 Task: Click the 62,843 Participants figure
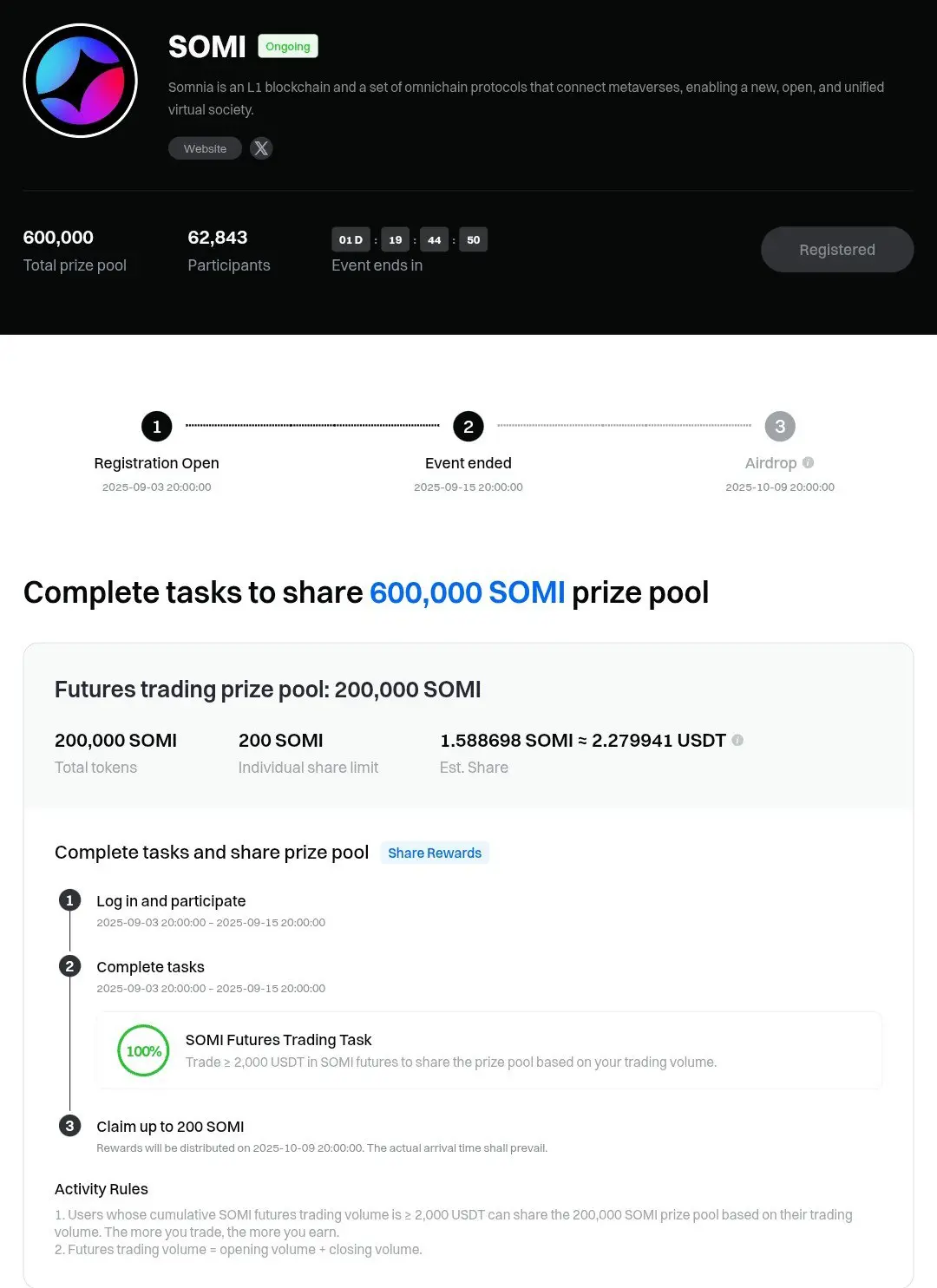click(x=218, y=238)
